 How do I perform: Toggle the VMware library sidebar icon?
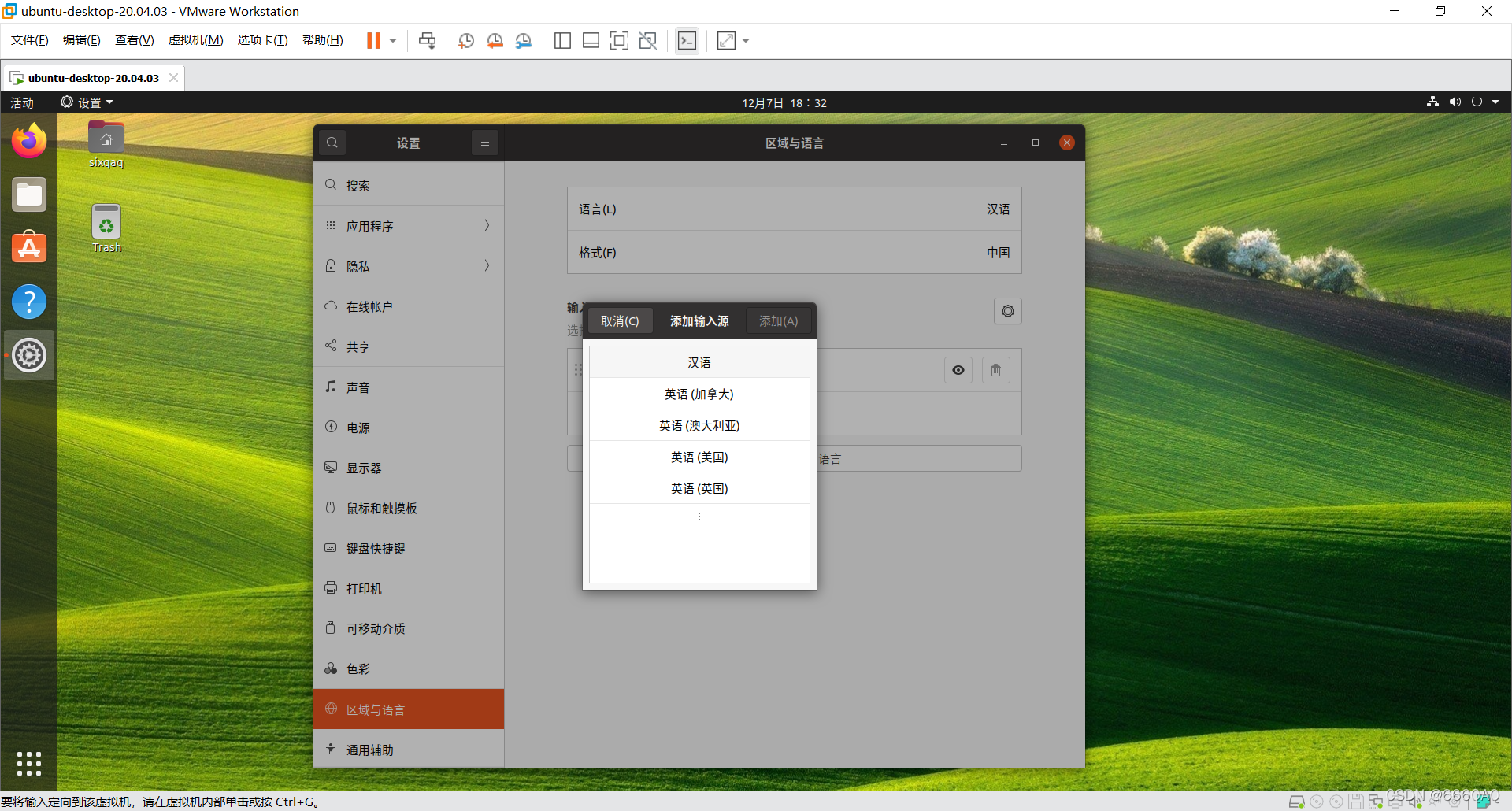point(562,40)
